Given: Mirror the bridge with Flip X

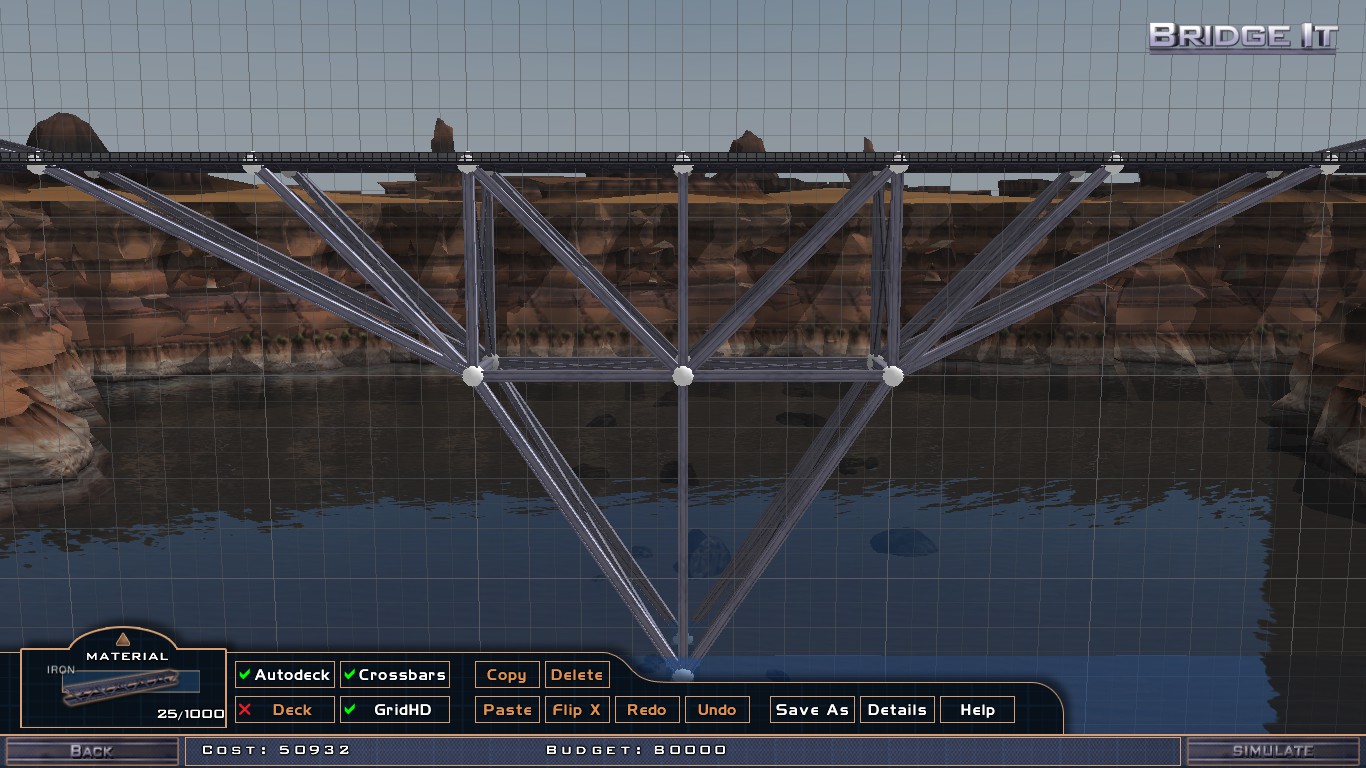Looking at the screenshot, I should 577,710.
